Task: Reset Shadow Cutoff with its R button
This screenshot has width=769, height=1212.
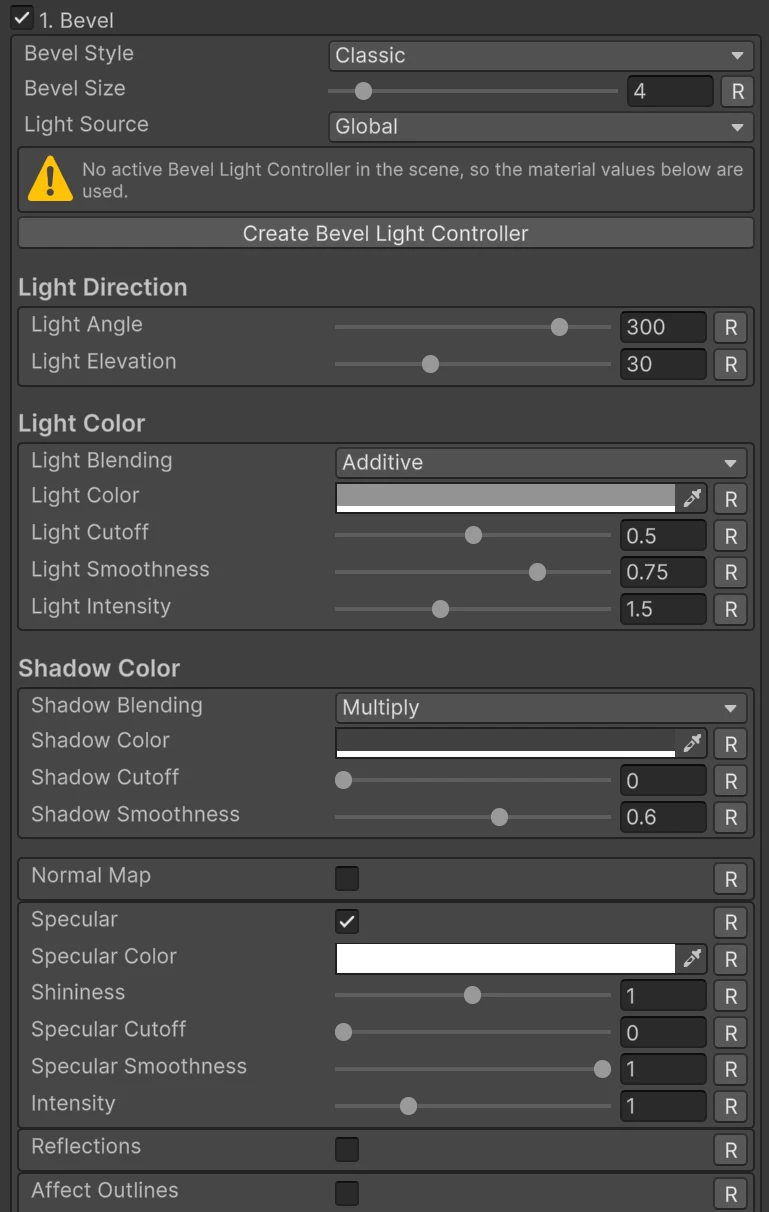Action: [731, 782]
